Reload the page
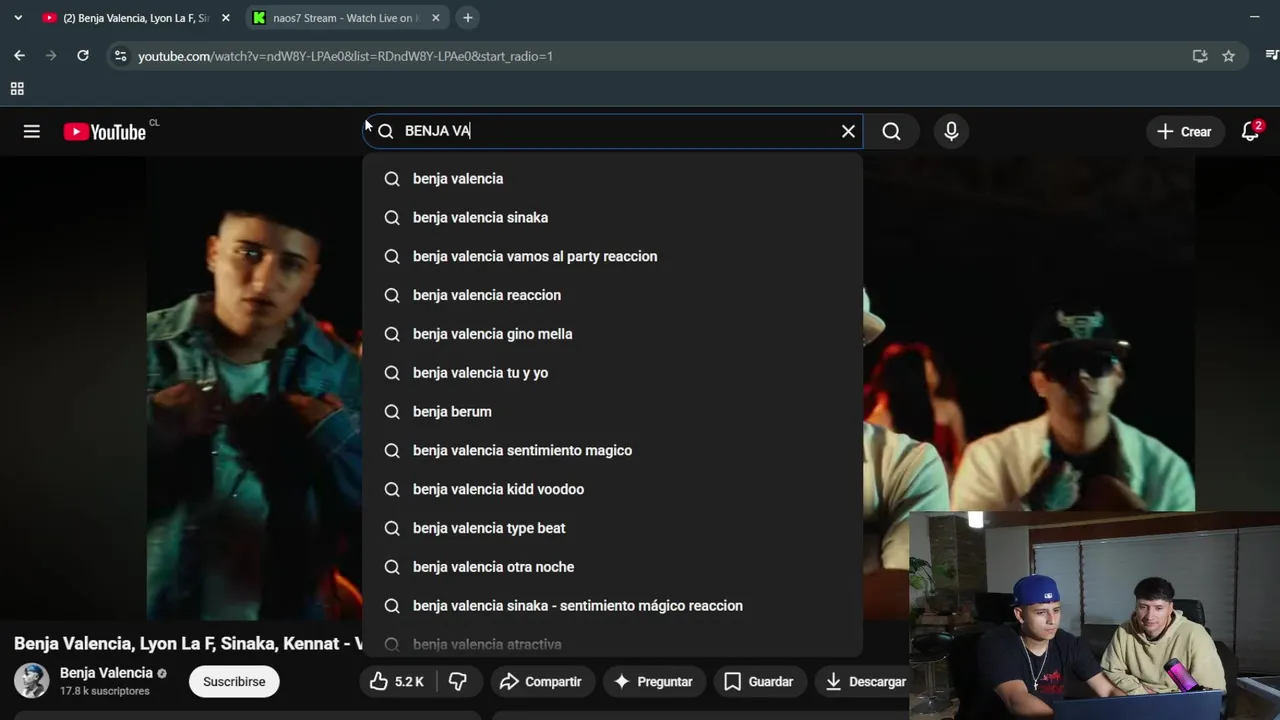Image resolution: width=1280 pixels, height=720 pixels. [x=83, y=56]
